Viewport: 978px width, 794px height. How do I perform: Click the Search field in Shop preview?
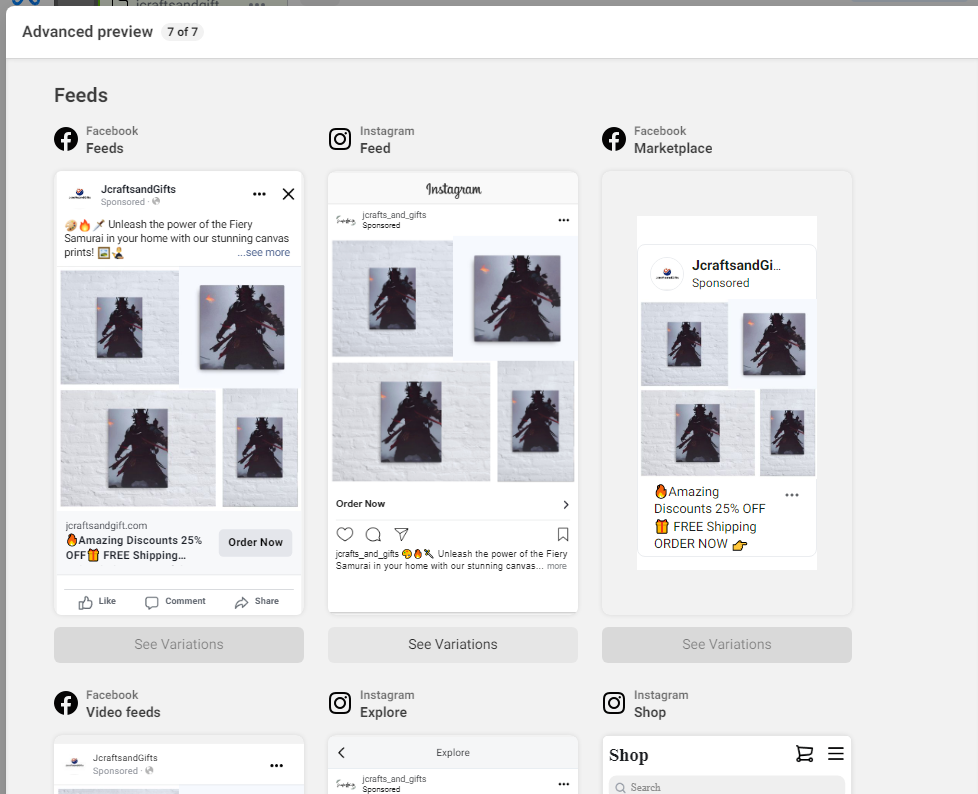click(727, 786)
